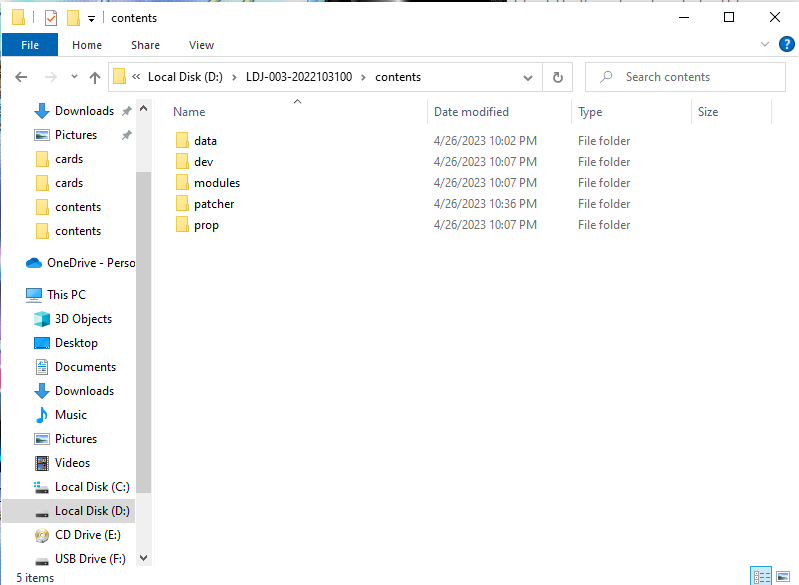Open the Share ribbon tab
This screenshot has height=585, width=799.
(x=145, y=45)
